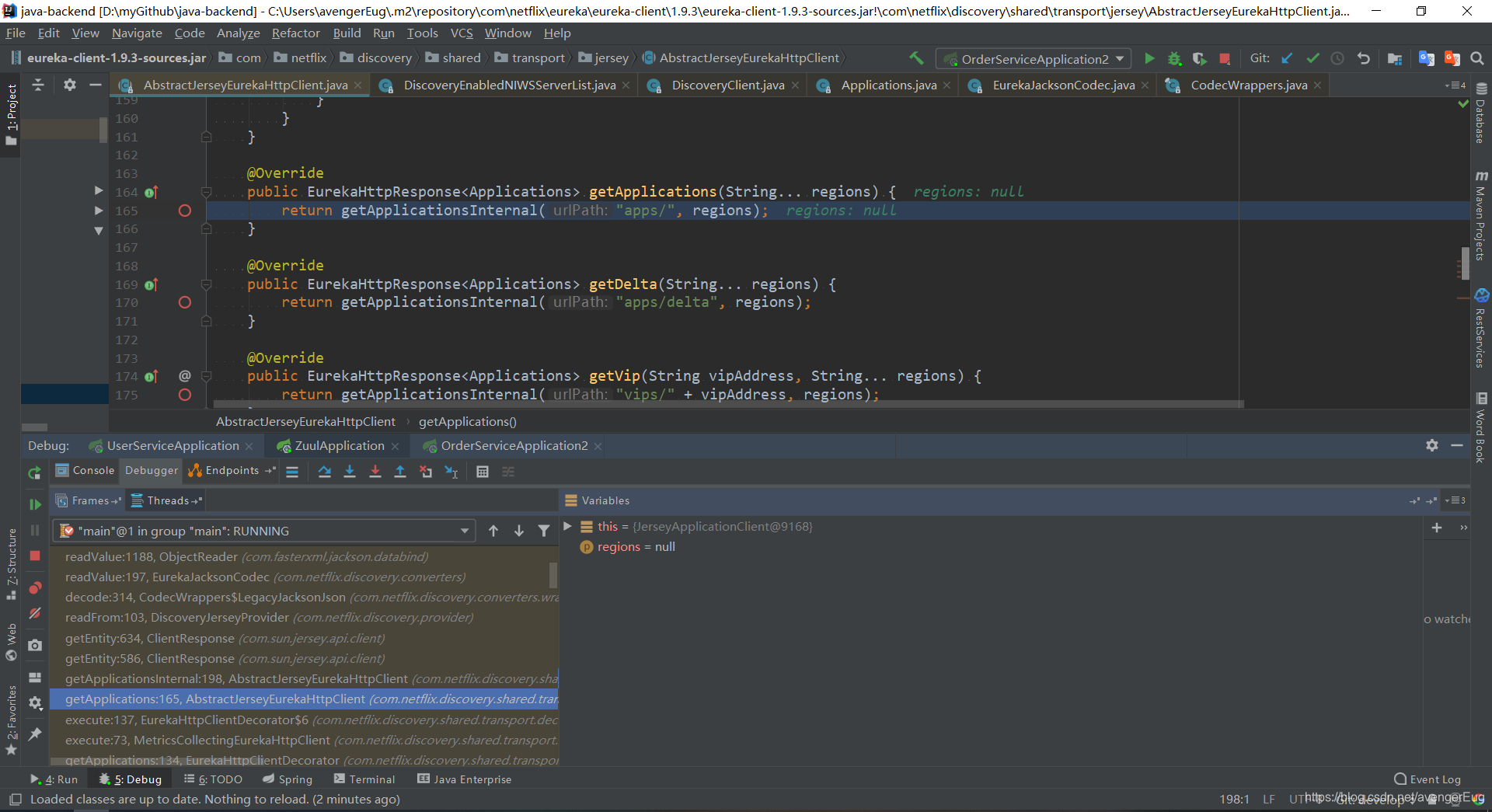Screen dimensions: 1492x812
Task: Click Drop Frame debugger icon
Action: point(426,472)
